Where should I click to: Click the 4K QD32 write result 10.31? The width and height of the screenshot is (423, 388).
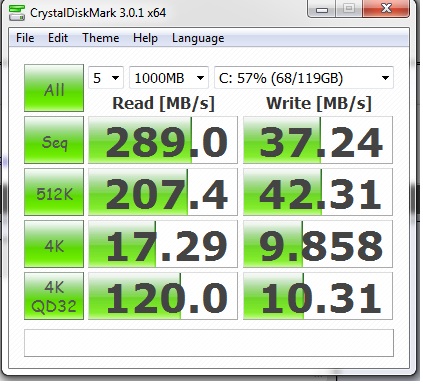318,296
